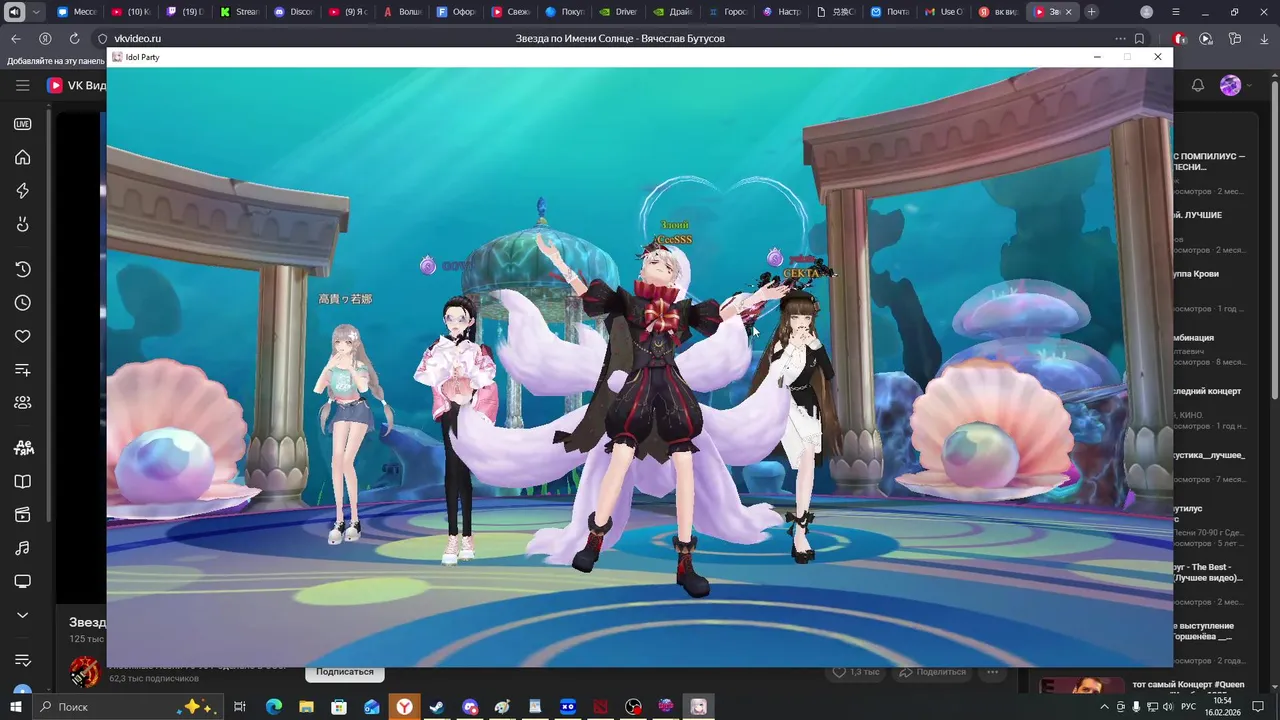Open the LIVE streams section in VK sidebar
Viewport: 1280px width, 720px height.
[22, 124]
